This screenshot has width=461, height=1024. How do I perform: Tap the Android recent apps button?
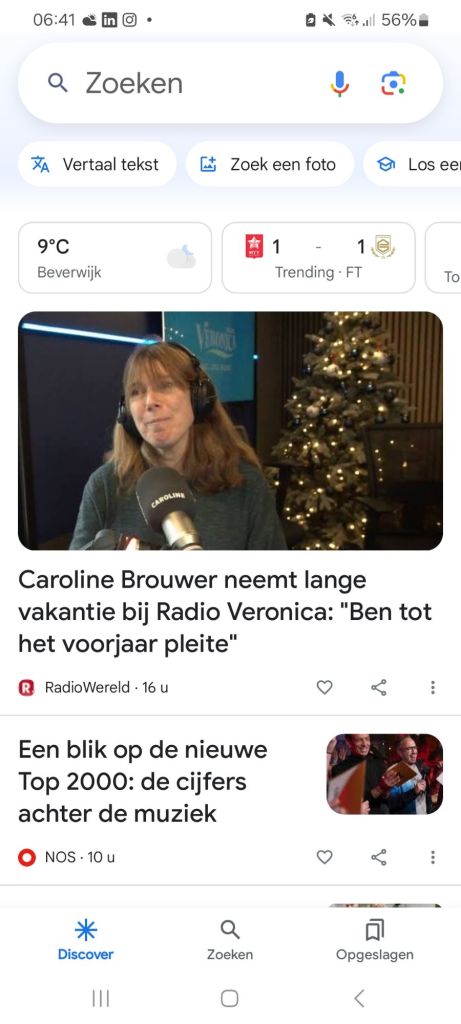(x=101, y=998)
